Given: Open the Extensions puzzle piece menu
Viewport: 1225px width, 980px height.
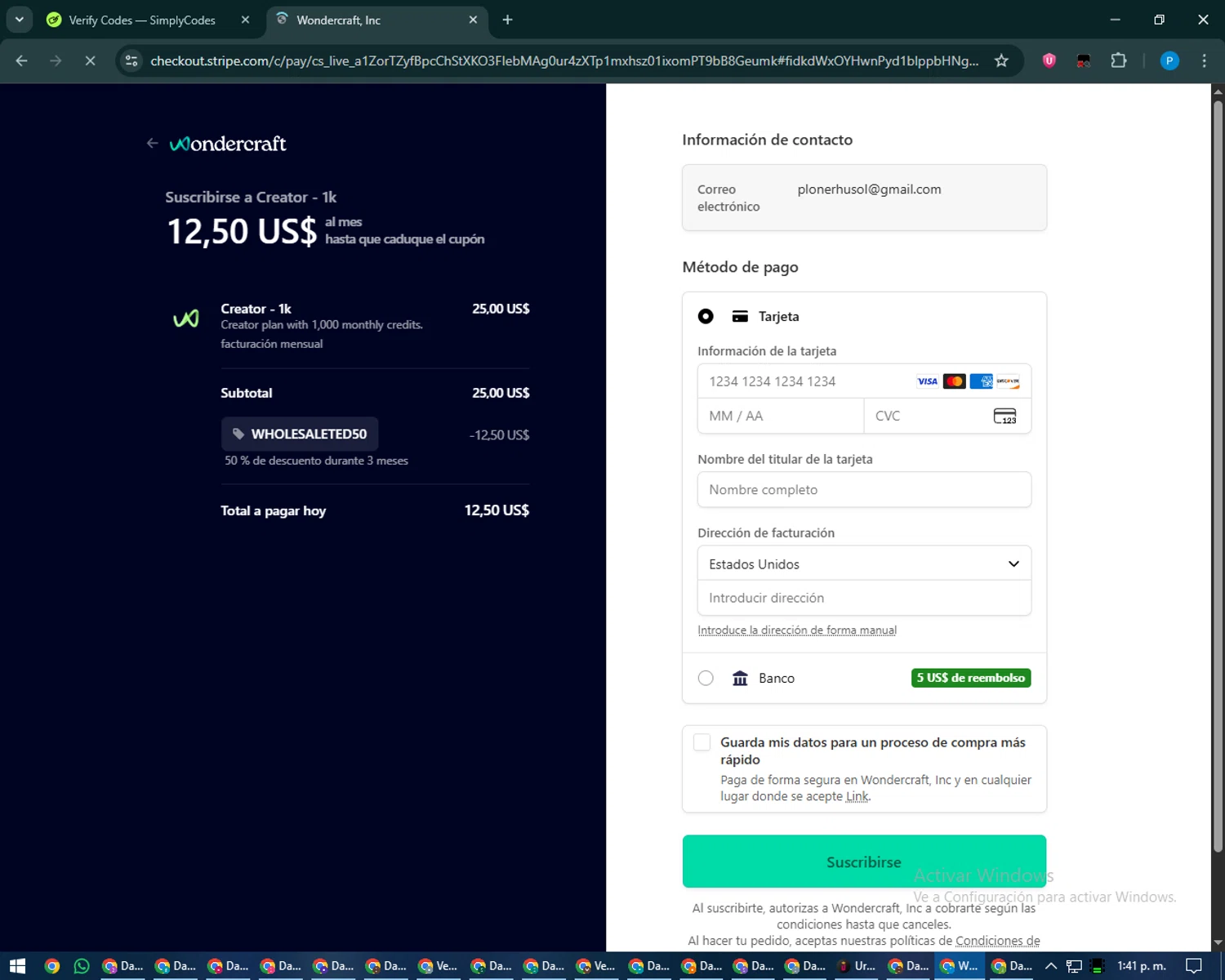Looking at the screenshot, I should pos(1119,61).
